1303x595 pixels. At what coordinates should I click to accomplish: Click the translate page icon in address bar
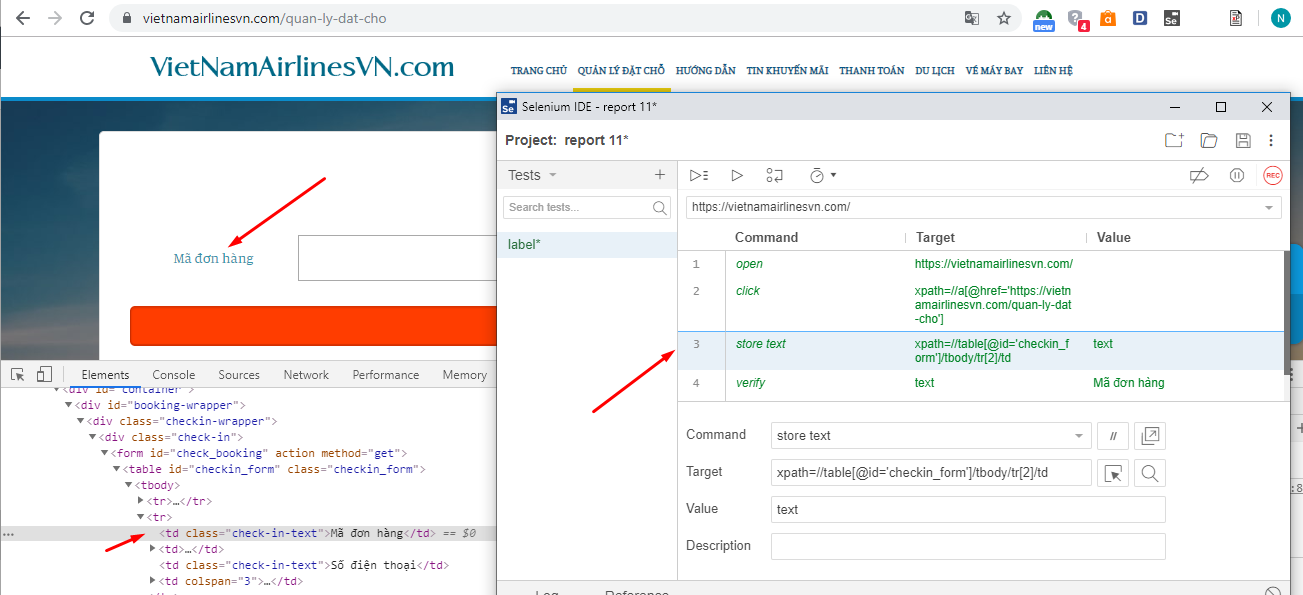coord(971,18)
